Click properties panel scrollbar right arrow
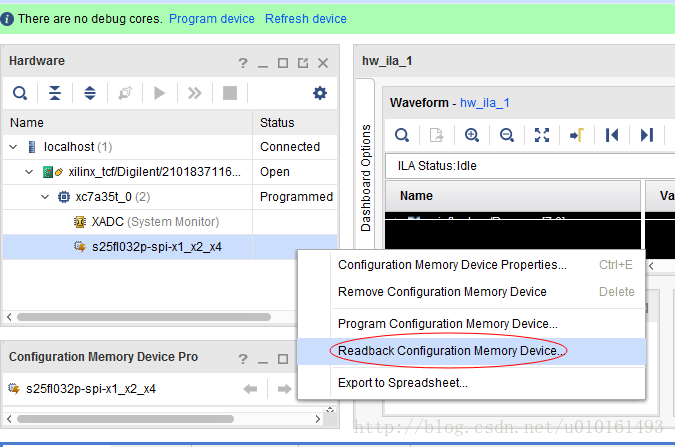Viewport: 675px width, 447px height. pyautogui.click(x=318, y=419)
